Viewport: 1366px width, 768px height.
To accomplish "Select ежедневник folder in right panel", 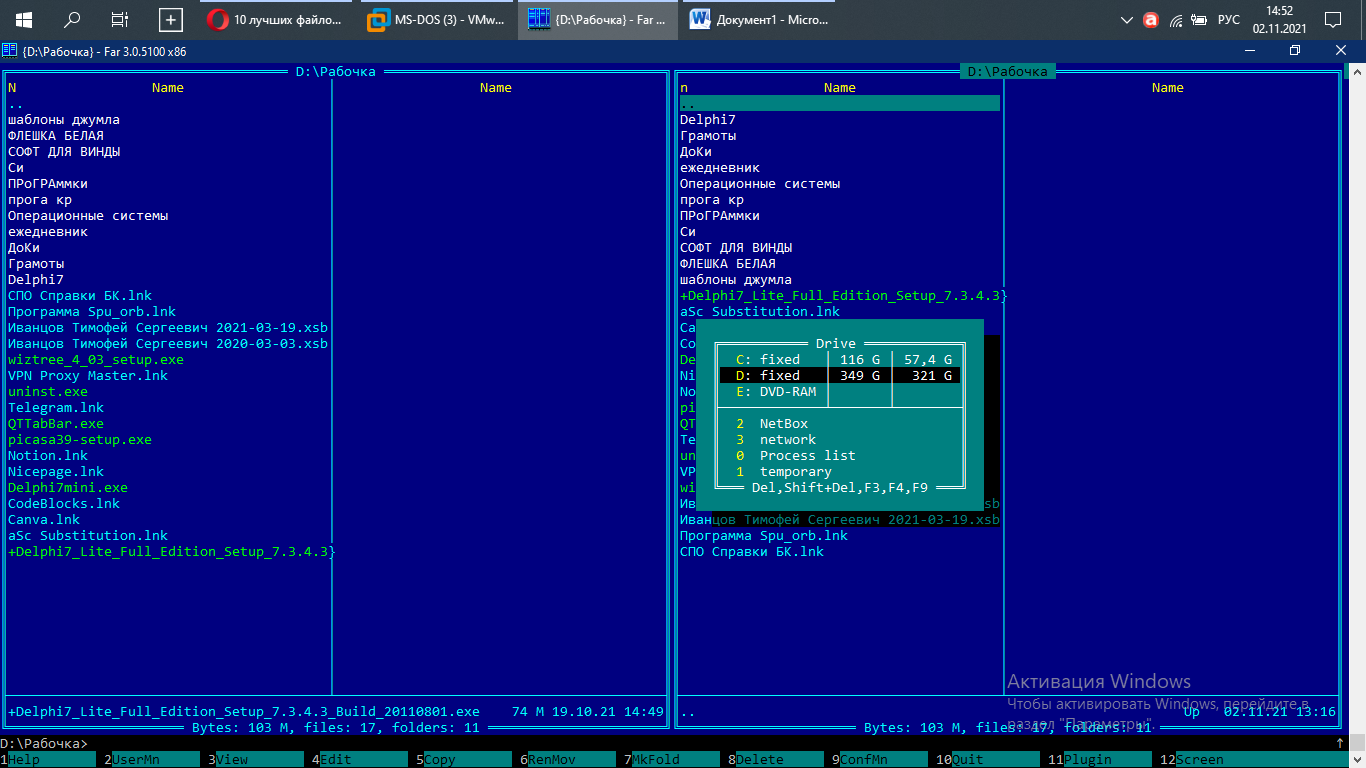I will [x=720, y=167].
